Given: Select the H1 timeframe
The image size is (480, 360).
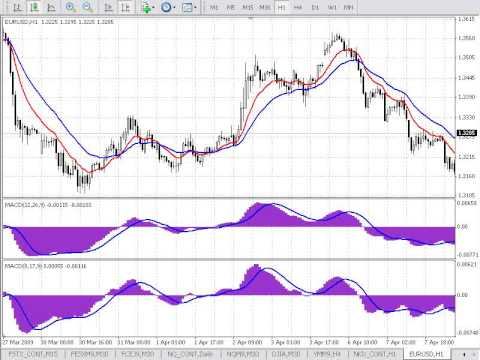Looking at the screenshot, I should click(282, 7).
